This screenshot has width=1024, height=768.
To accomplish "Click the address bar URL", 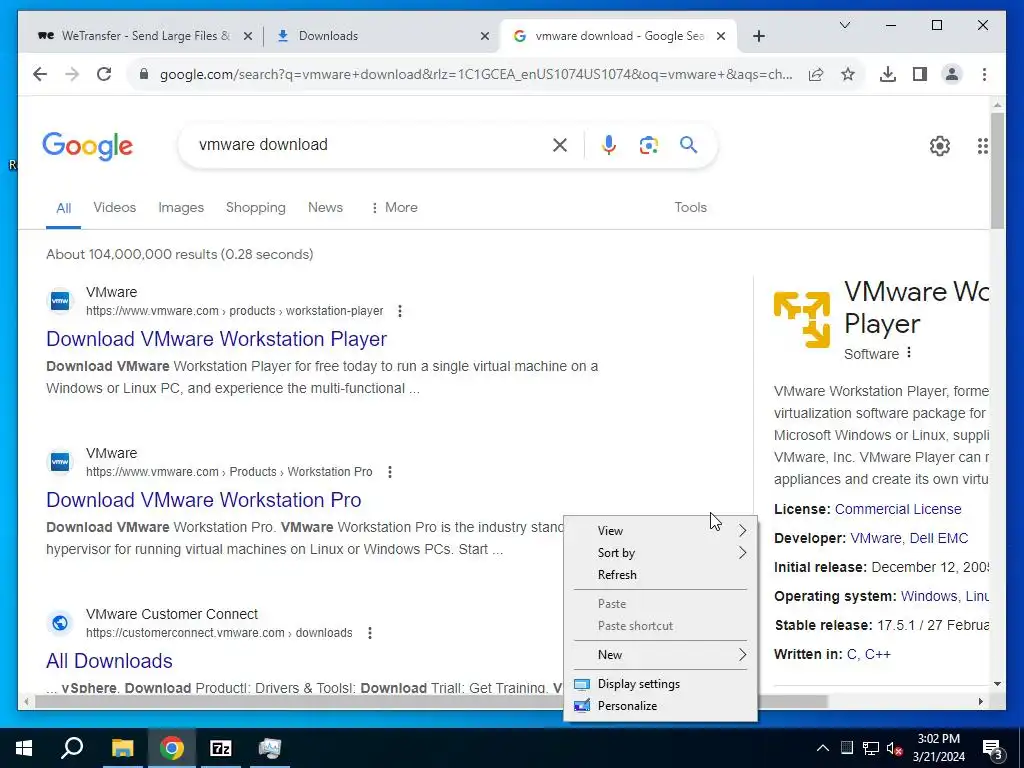I will (476, 74).
